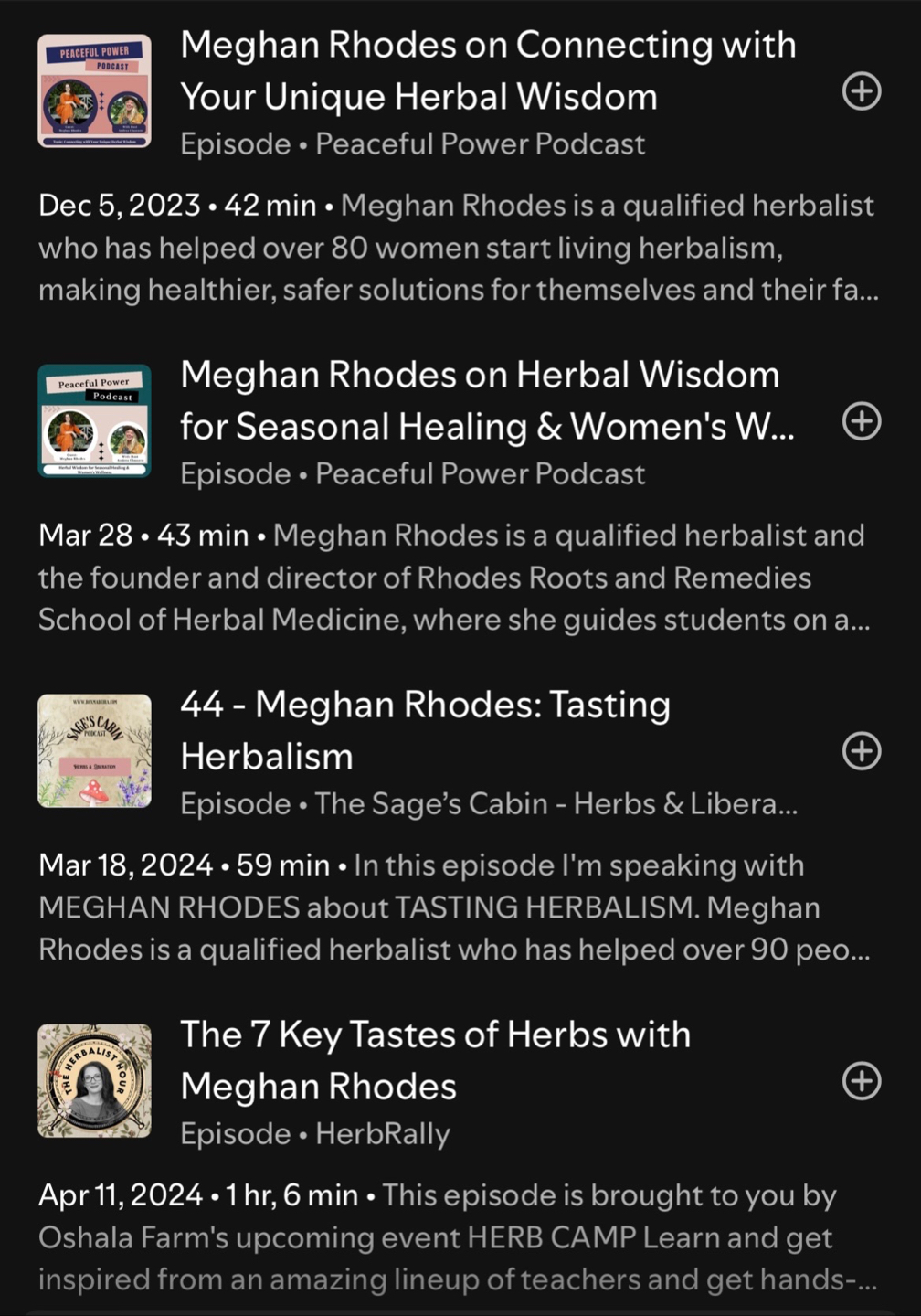Open the teal Peaceful Power Podcast cover art

click(94, 421)
